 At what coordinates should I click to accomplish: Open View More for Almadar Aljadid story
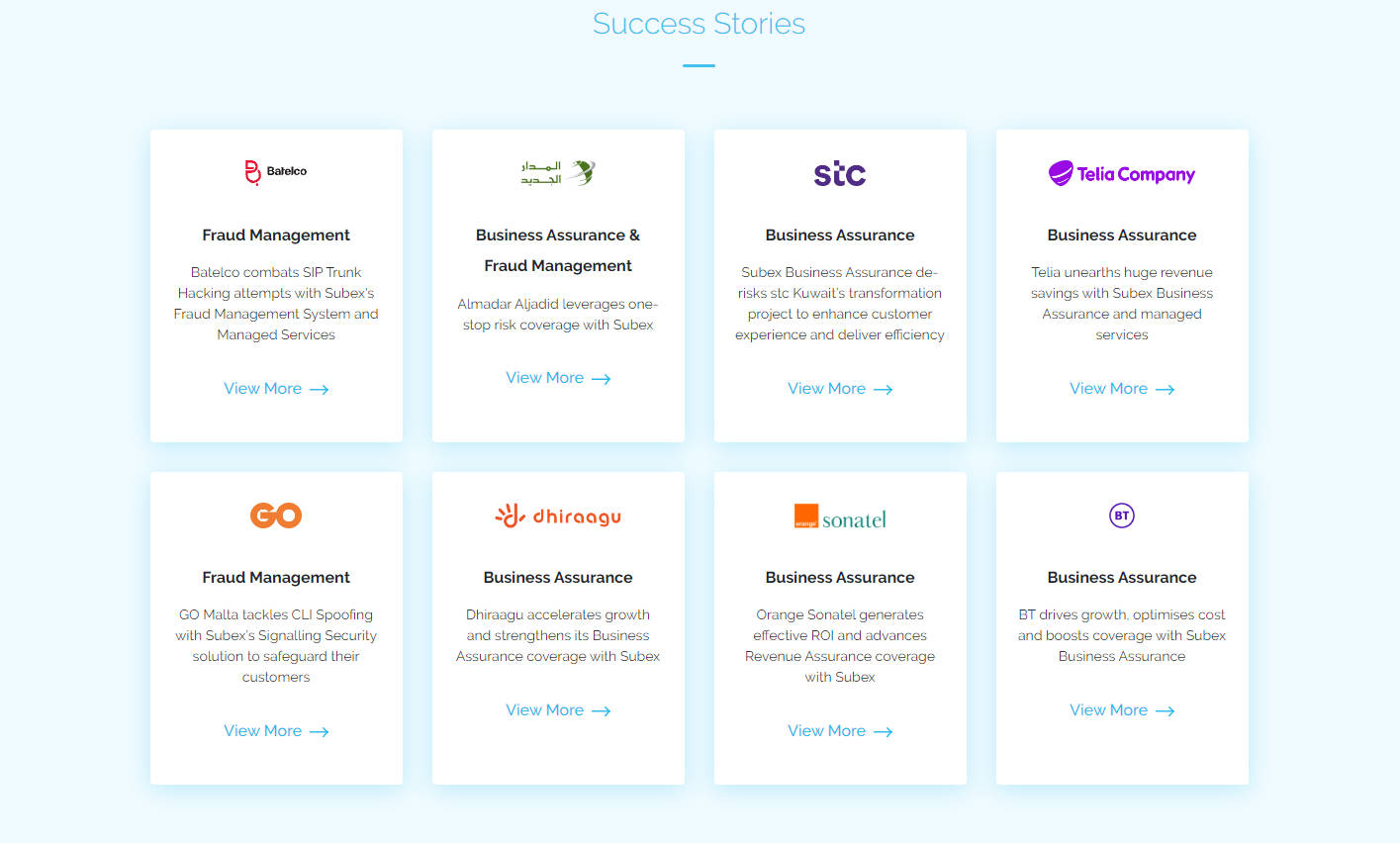pos(558,378)
